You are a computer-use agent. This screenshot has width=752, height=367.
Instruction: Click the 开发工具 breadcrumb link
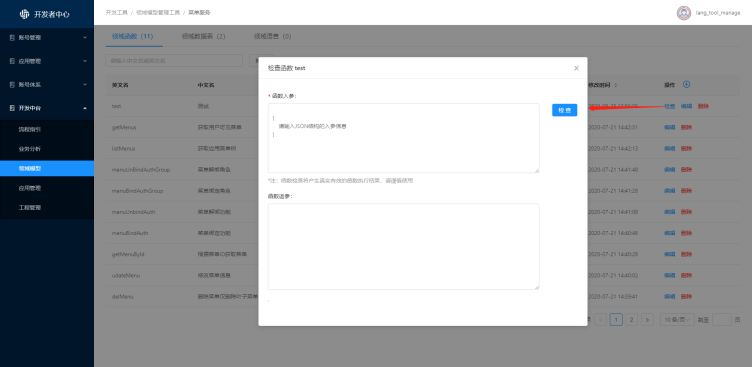(x=117, y=12)
